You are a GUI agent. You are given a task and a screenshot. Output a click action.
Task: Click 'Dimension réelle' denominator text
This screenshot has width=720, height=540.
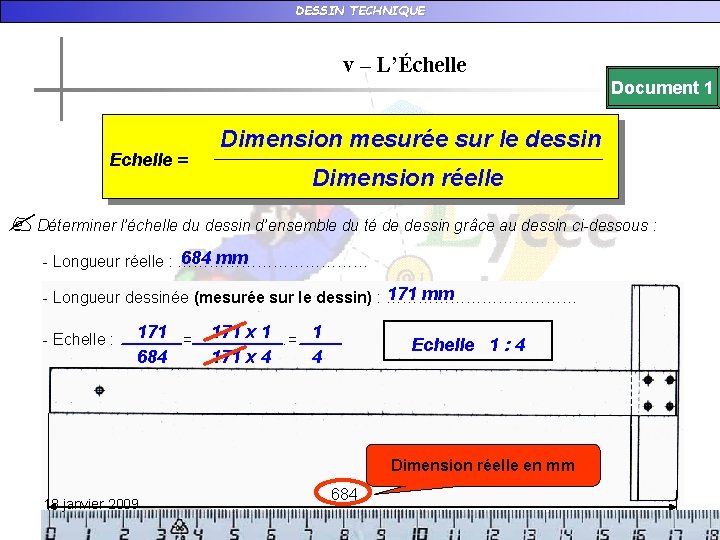pos(408,178)
